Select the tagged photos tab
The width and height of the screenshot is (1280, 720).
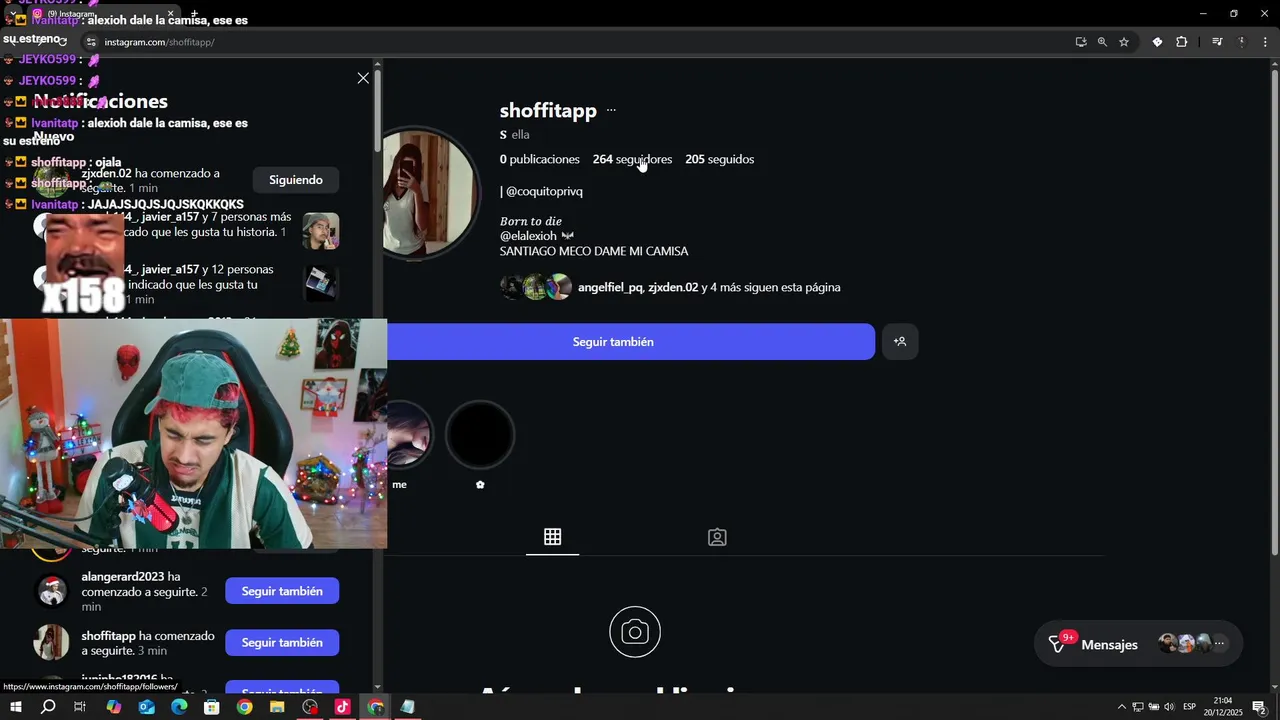717,537
